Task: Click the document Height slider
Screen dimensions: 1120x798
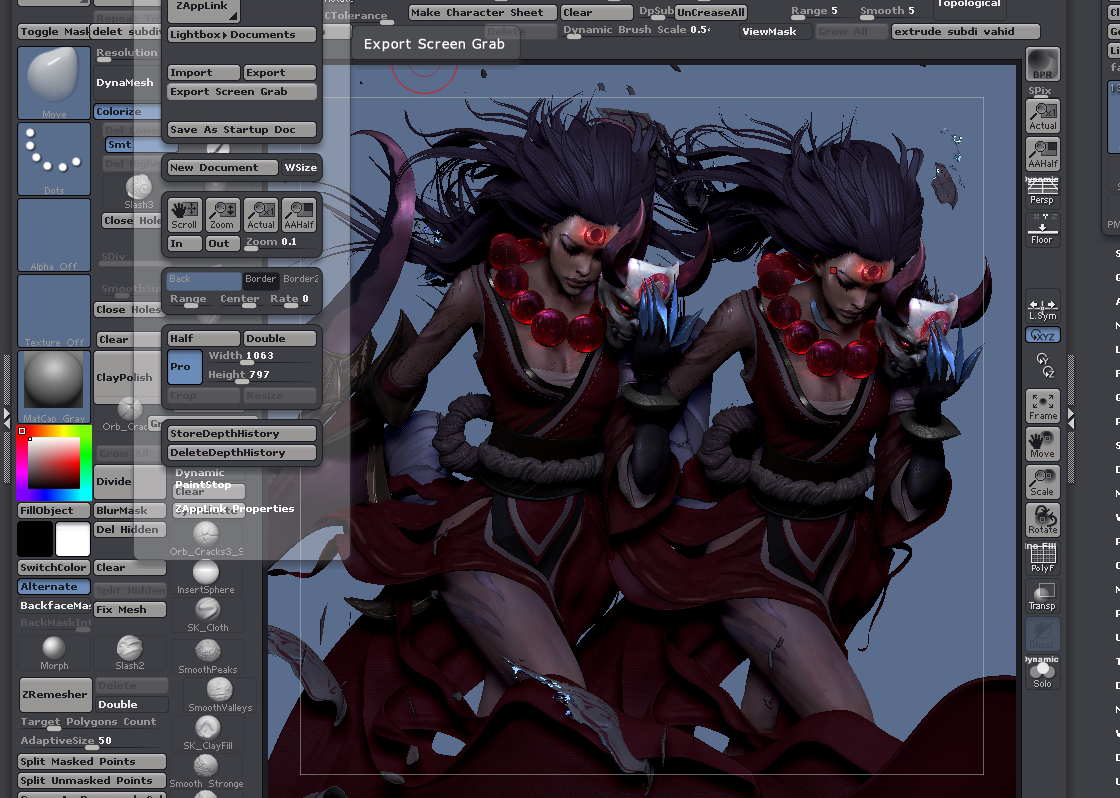Action: coord(261,375)
